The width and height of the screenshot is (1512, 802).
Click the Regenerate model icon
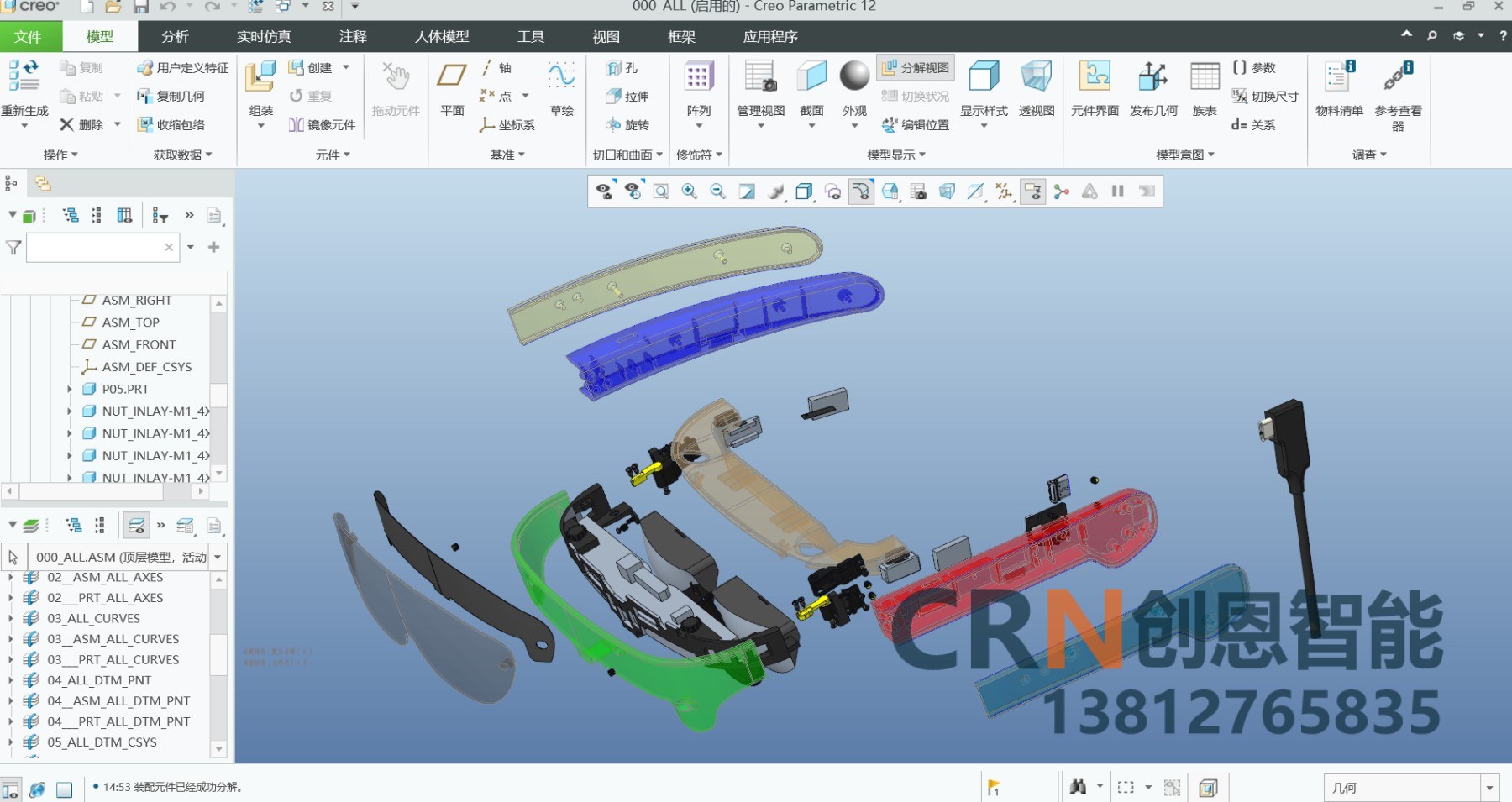[24, 76]
